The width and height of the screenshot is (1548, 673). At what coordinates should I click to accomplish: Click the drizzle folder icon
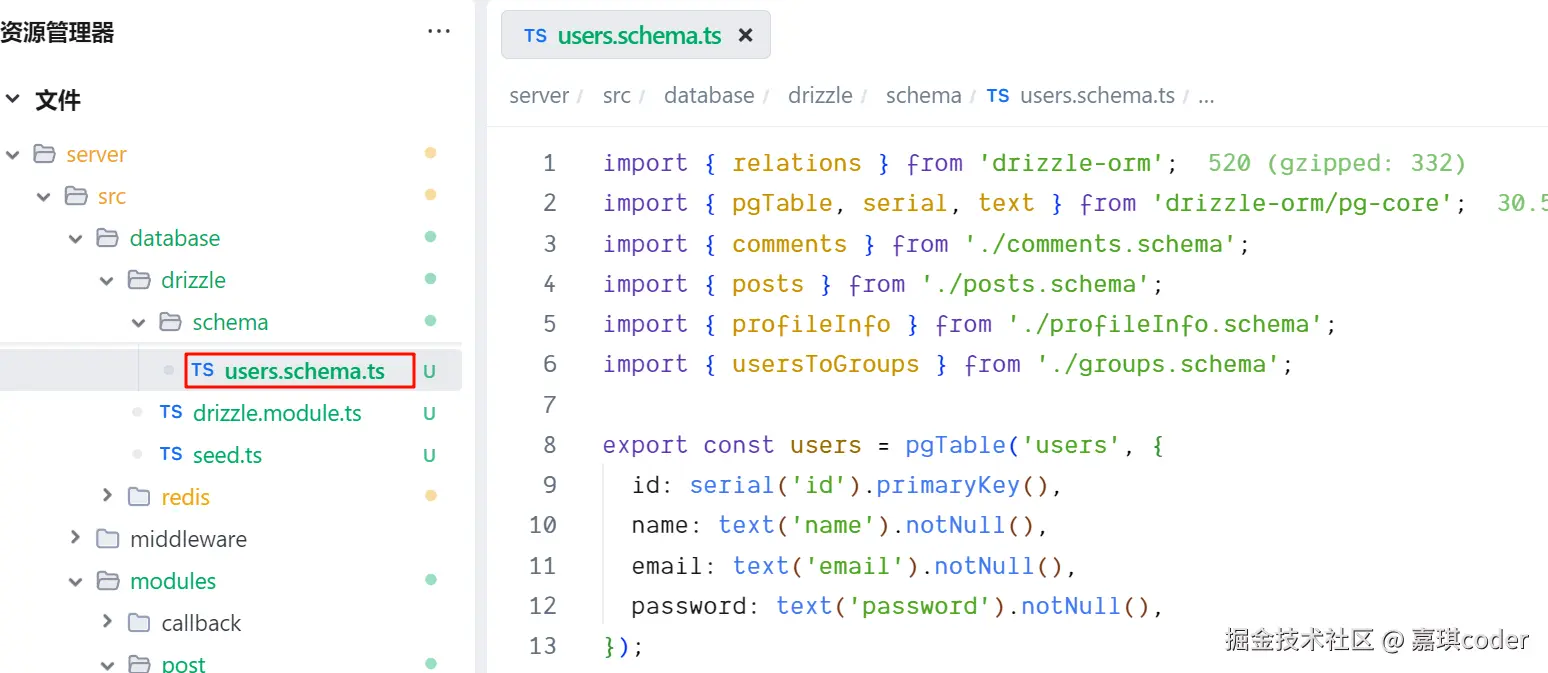(x=140, y=280)
